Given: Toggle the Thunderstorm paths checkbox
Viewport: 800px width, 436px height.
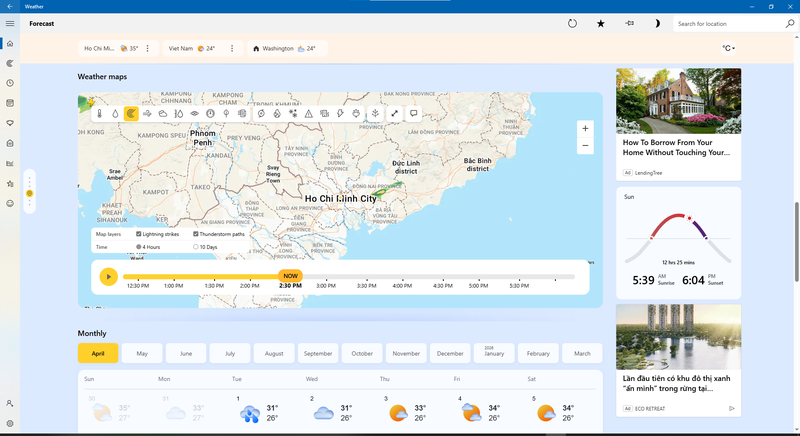Looking at the screenshot, I should point(195,234).
